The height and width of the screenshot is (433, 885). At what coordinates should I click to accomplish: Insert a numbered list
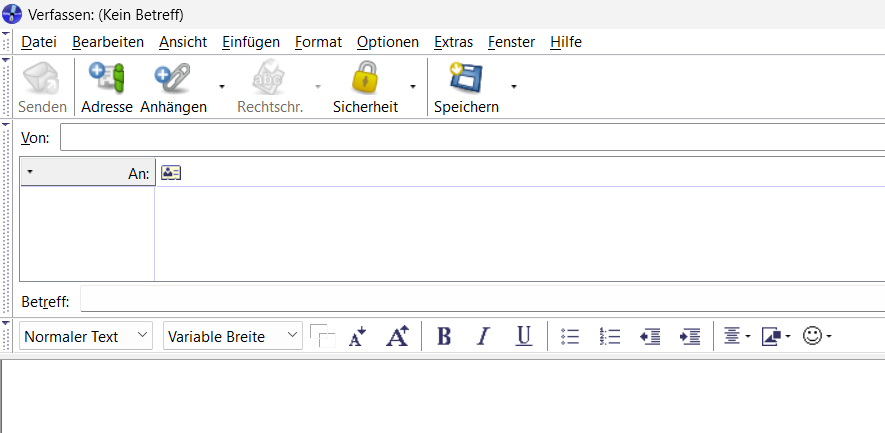click(x=610, y=336)
